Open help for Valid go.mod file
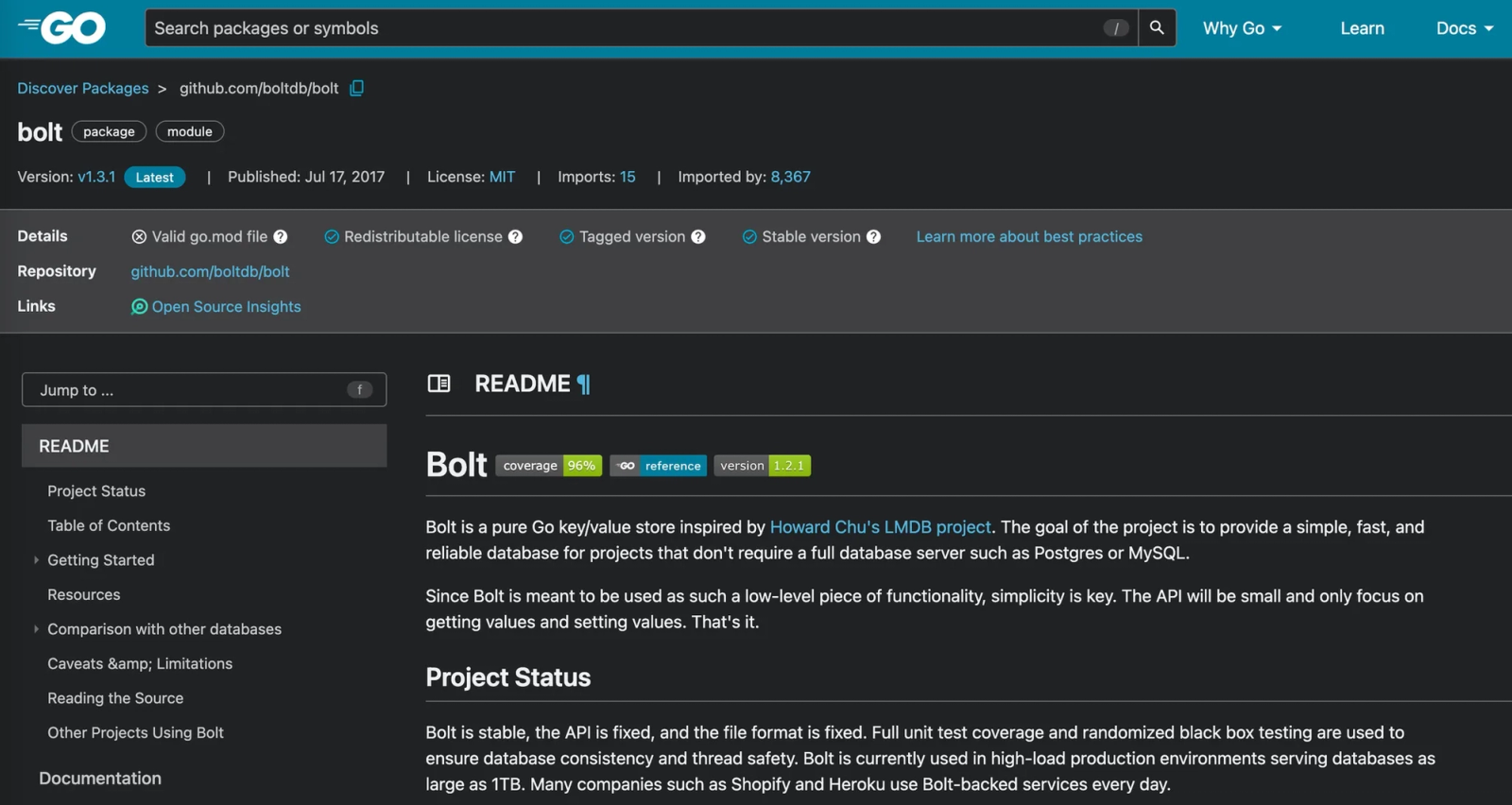 [x=281, y=237]
